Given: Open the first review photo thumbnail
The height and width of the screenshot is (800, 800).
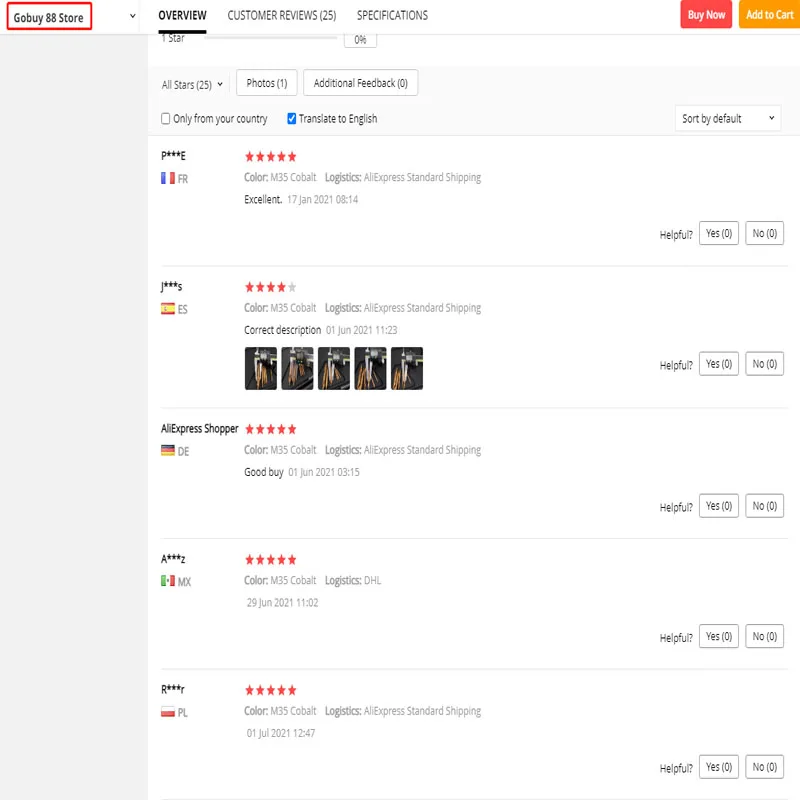Looking at the screenshot, I should point(261,368).
